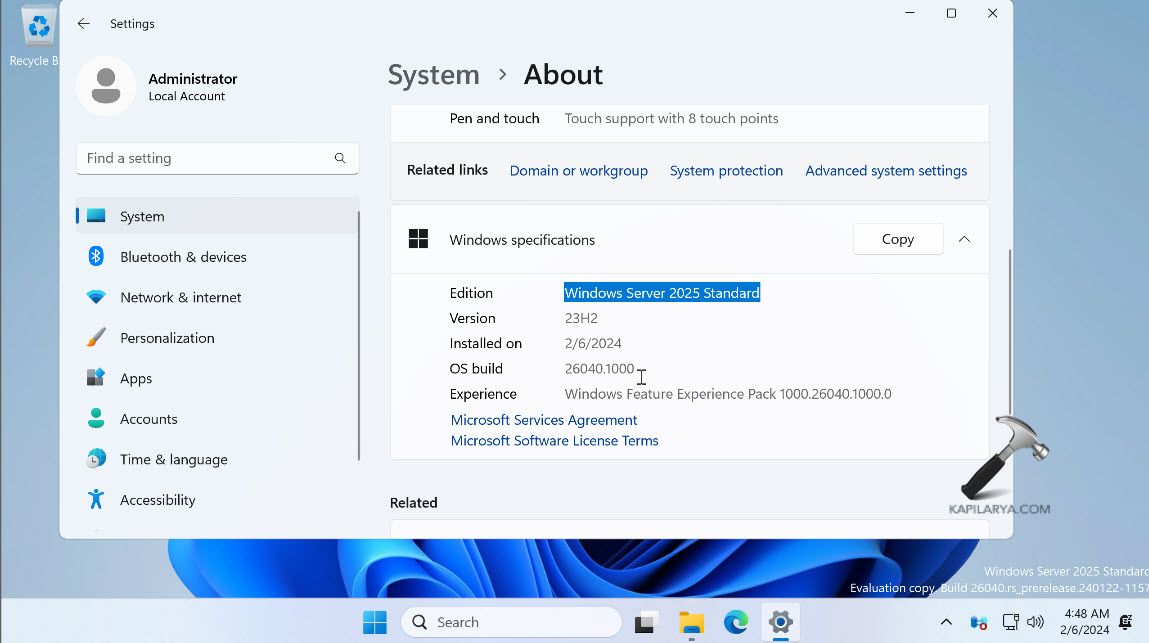The image size is (1149, 643).
Task: Select the Personalization paintbrush icon
Action: point(96,338)
